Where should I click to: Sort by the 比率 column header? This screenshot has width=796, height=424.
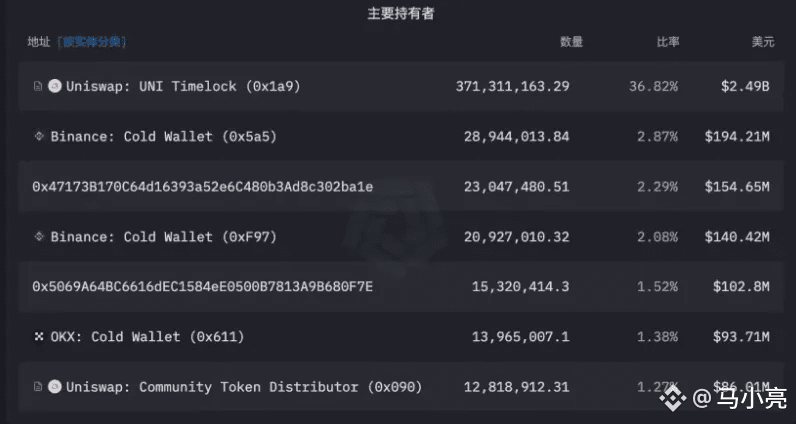668,42
